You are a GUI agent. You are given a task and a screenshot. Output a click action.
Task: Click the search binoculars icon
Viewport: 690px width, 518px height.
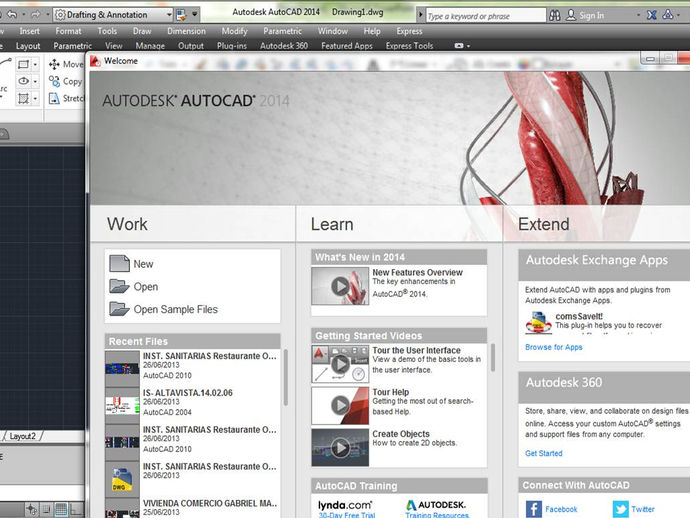tap(554, 16)
